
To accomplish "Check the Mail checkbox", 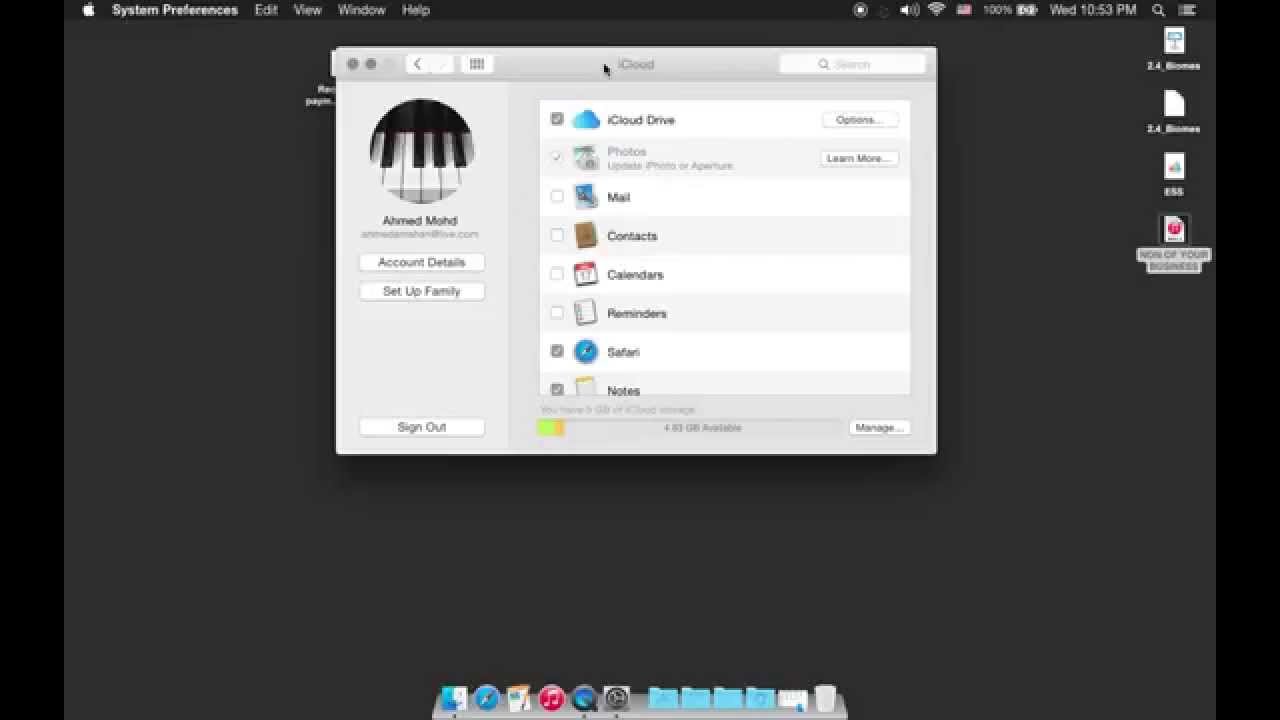I will pyautogui.click(x=557, y=197).
